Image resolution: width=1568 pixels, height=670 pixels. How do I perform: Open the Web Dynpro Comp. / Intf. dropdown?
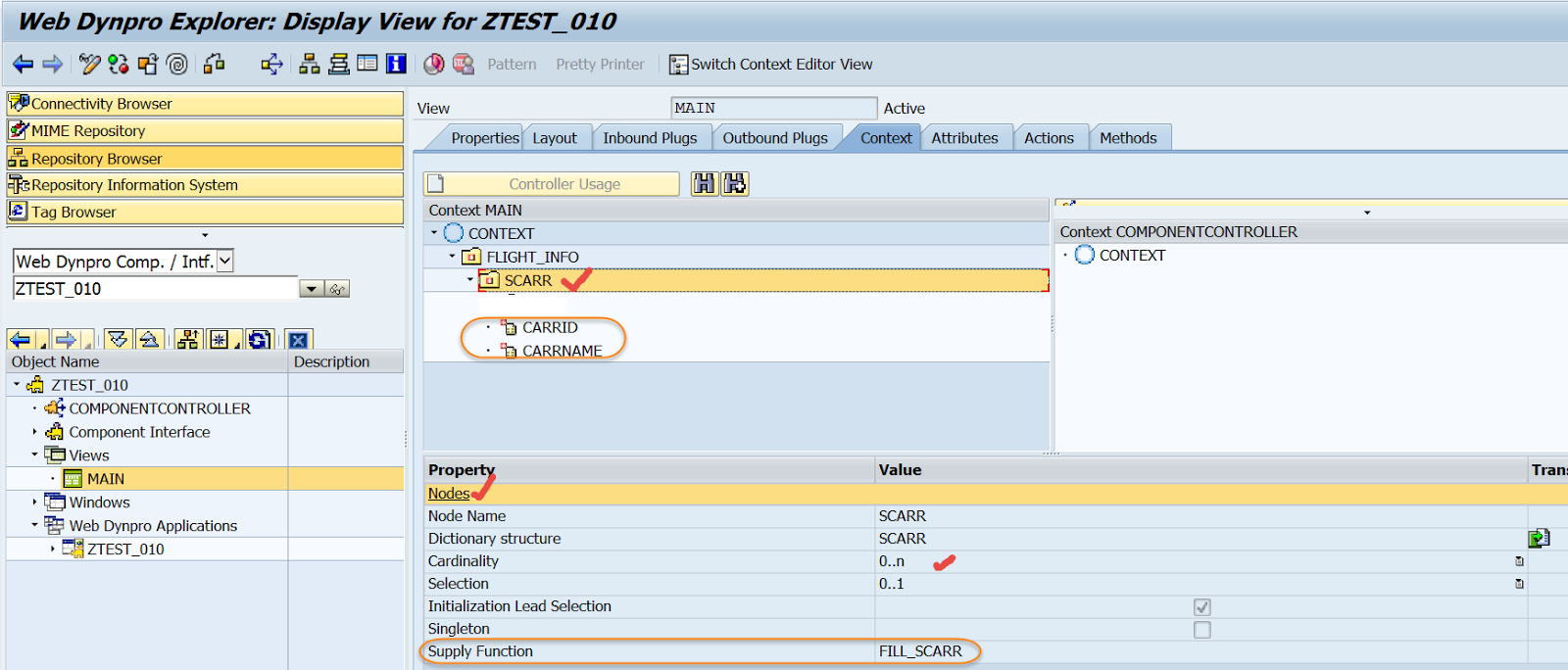[x=225, y=261]
